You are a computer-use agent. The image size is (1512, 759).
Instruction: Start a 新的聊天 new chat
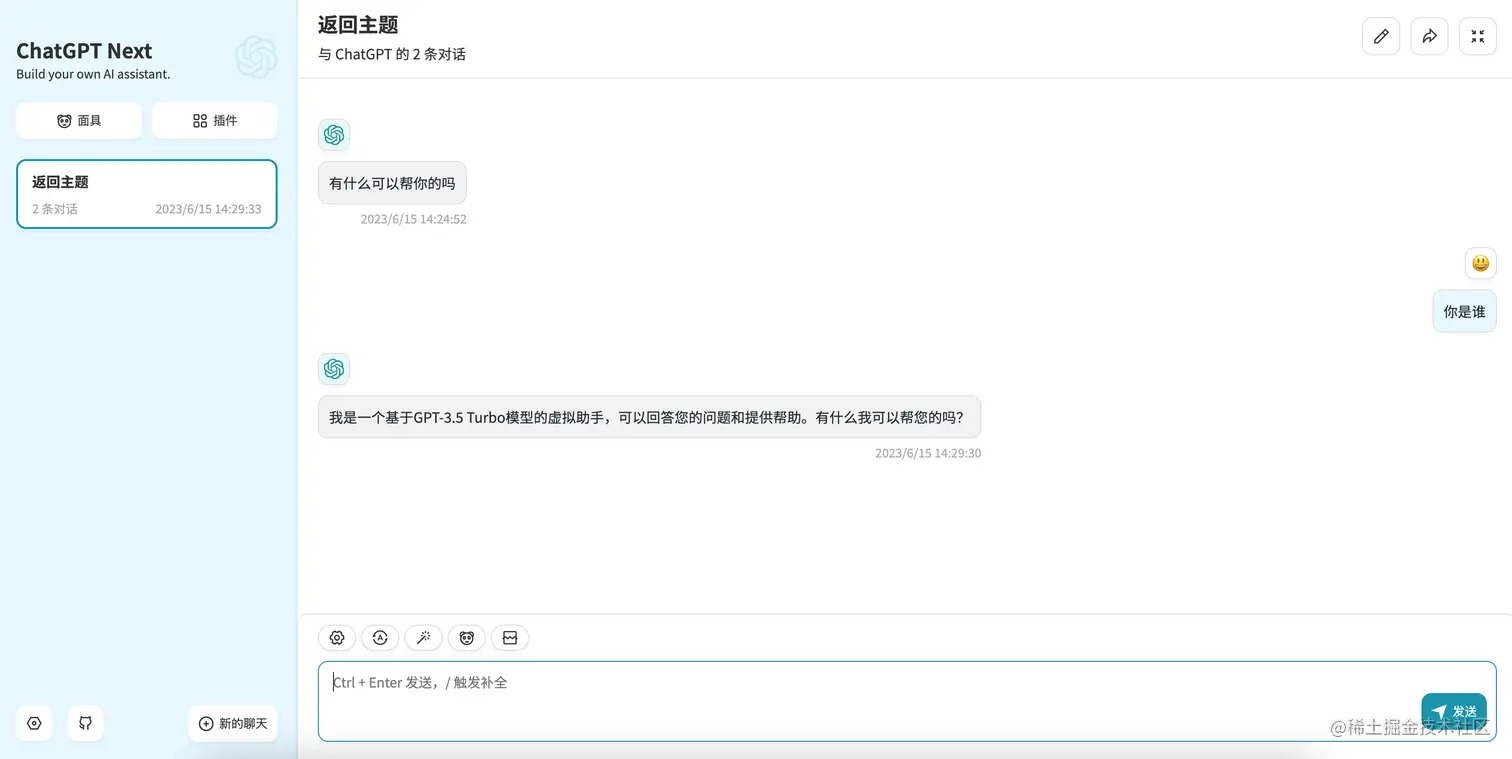[232, 723]
